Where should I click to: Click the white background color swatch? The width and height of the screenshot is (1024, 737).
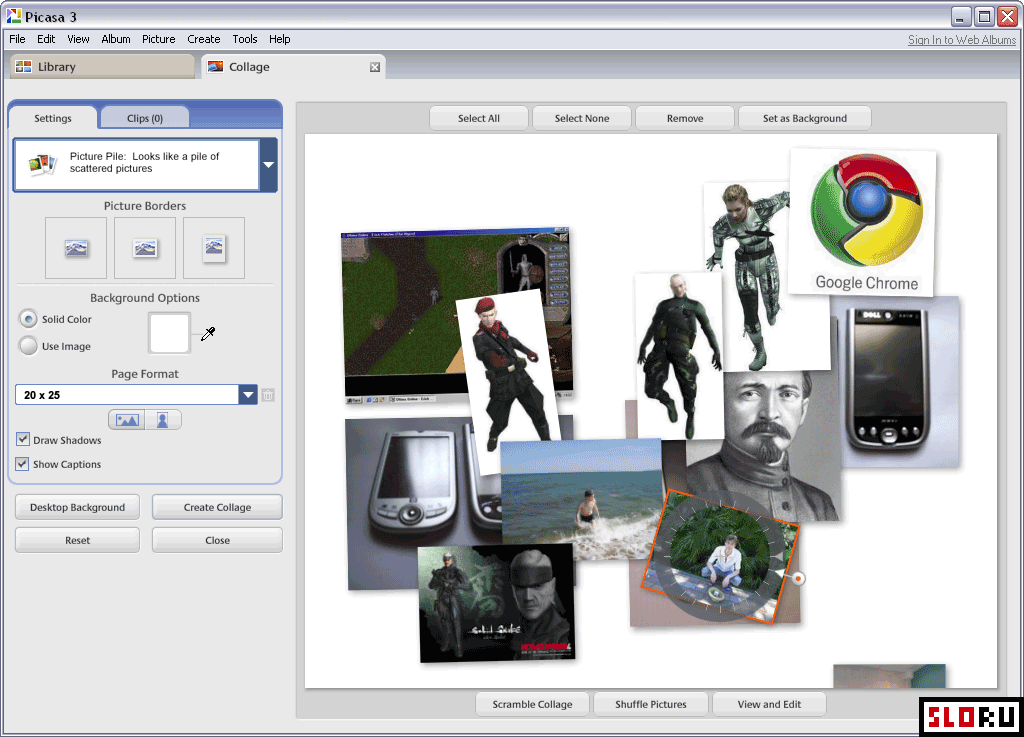(x=169, y=333)
